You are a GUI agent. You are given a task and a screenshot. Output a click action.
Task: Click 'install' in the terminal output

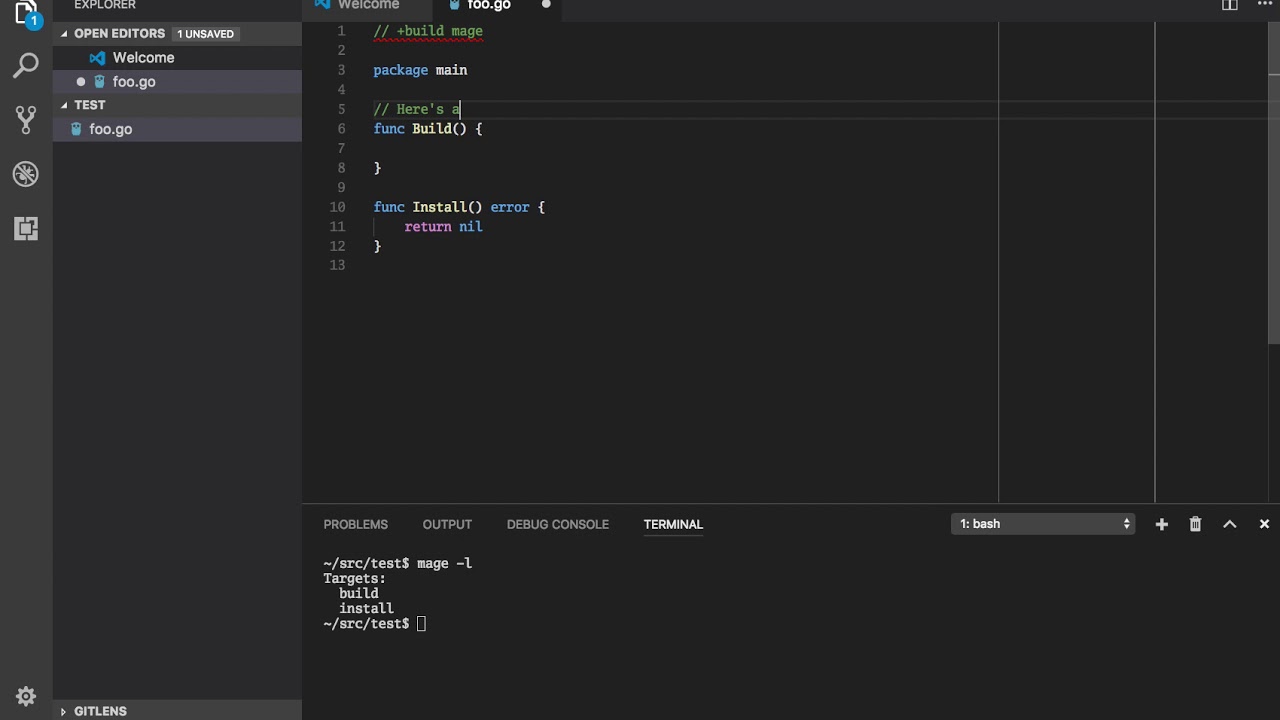coord(366,608)
